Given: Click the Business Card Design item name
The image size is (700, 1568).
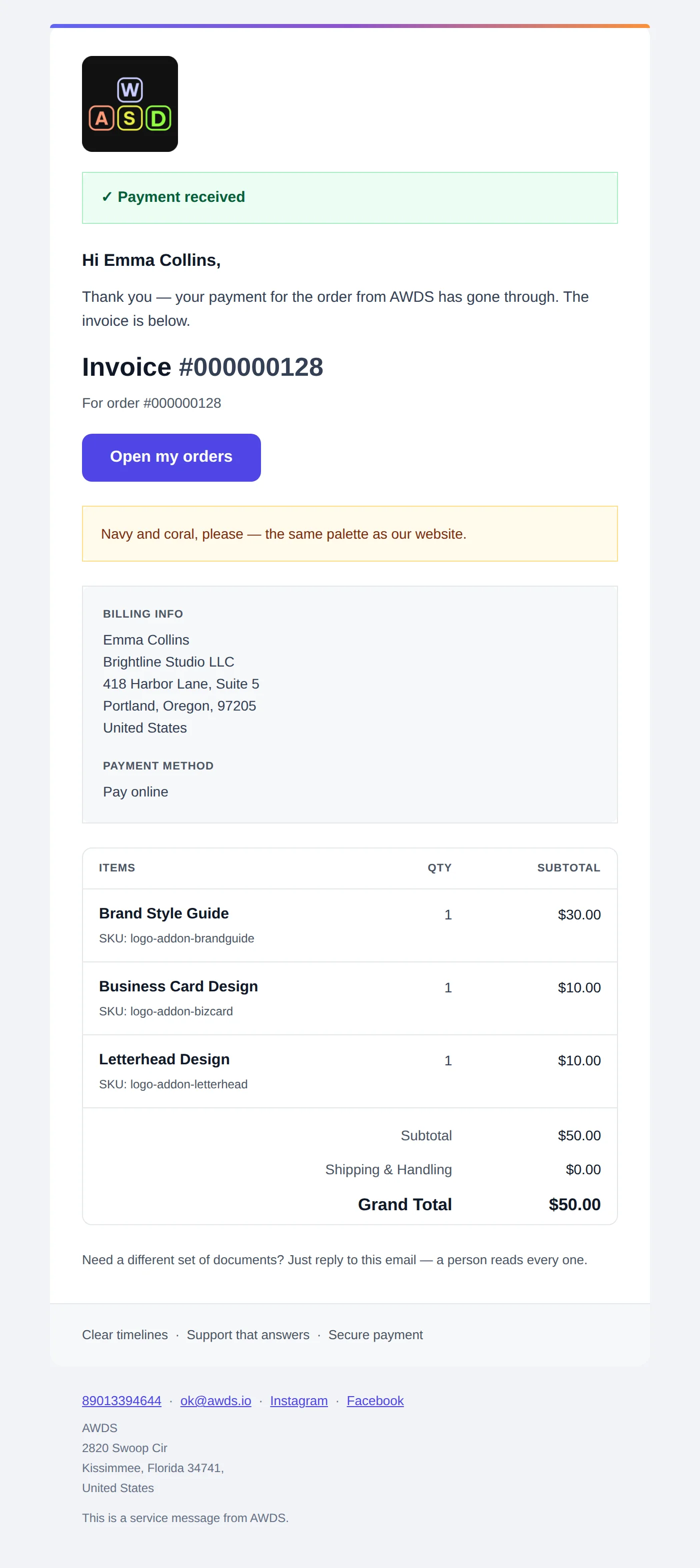Looking at the screenshot, I should click(178, 986).
